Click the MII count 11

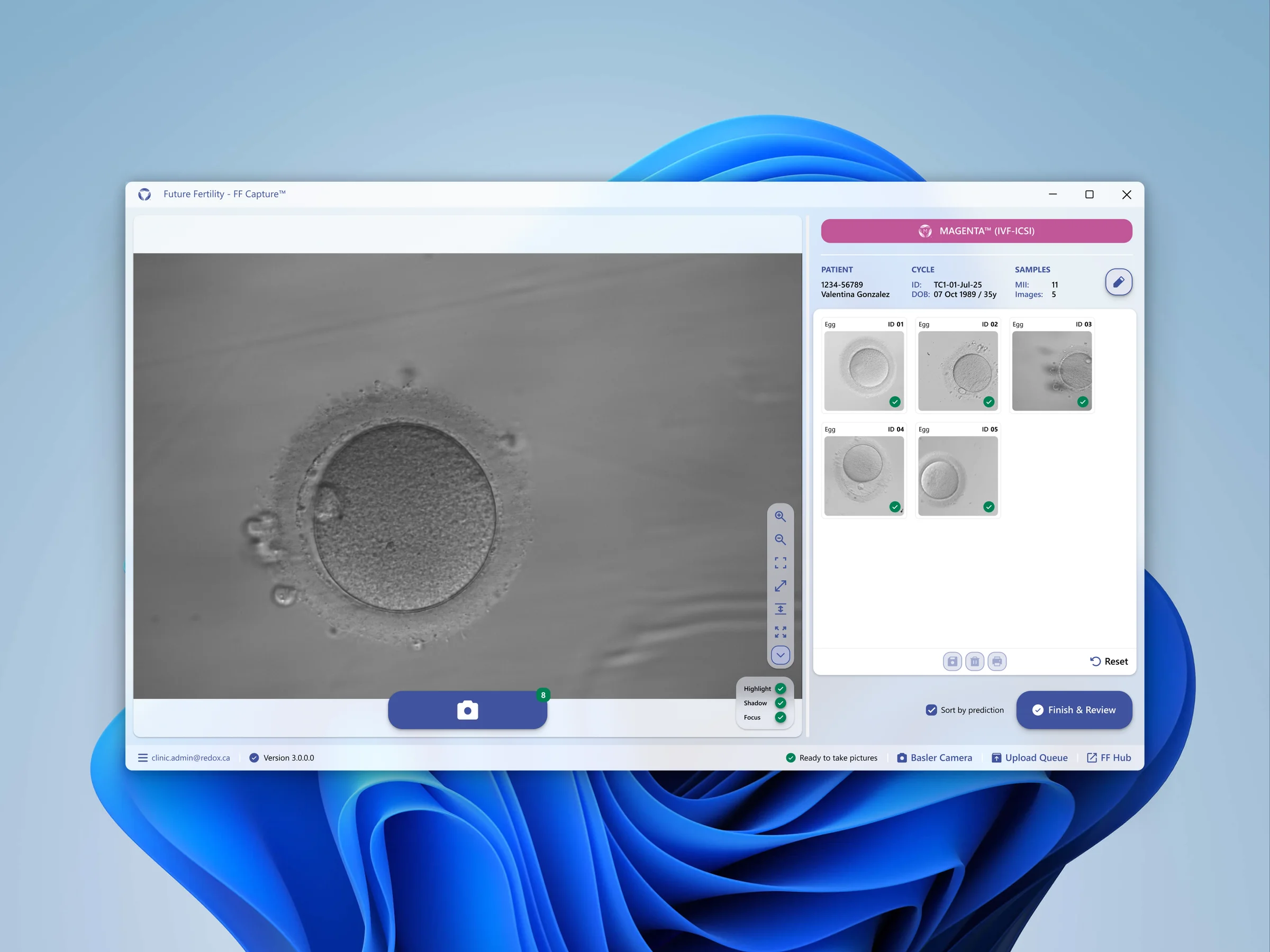point(1055,285)
